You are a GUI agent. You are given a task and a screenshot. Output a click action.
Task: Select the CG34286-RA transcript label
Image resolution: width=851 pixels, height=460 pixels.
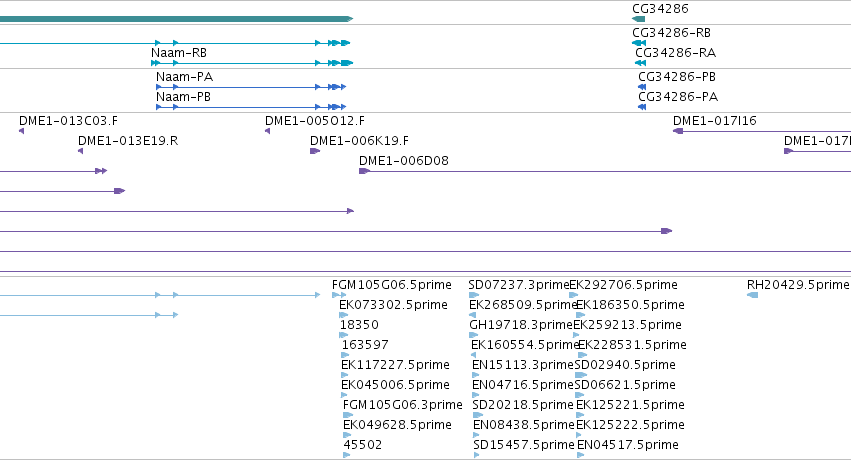(x=675, y=53)
